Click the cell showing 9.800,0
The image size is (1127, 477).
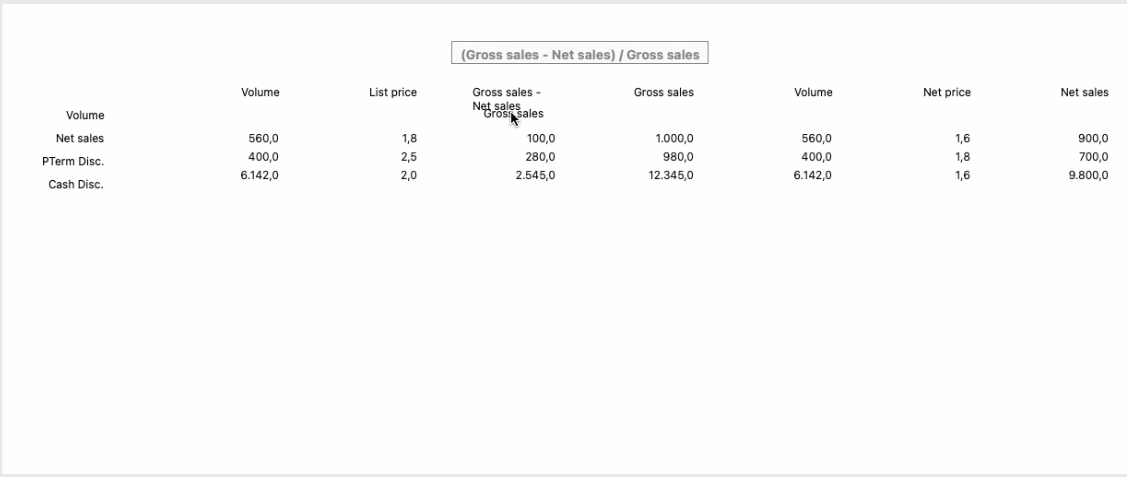[1088, 175]
